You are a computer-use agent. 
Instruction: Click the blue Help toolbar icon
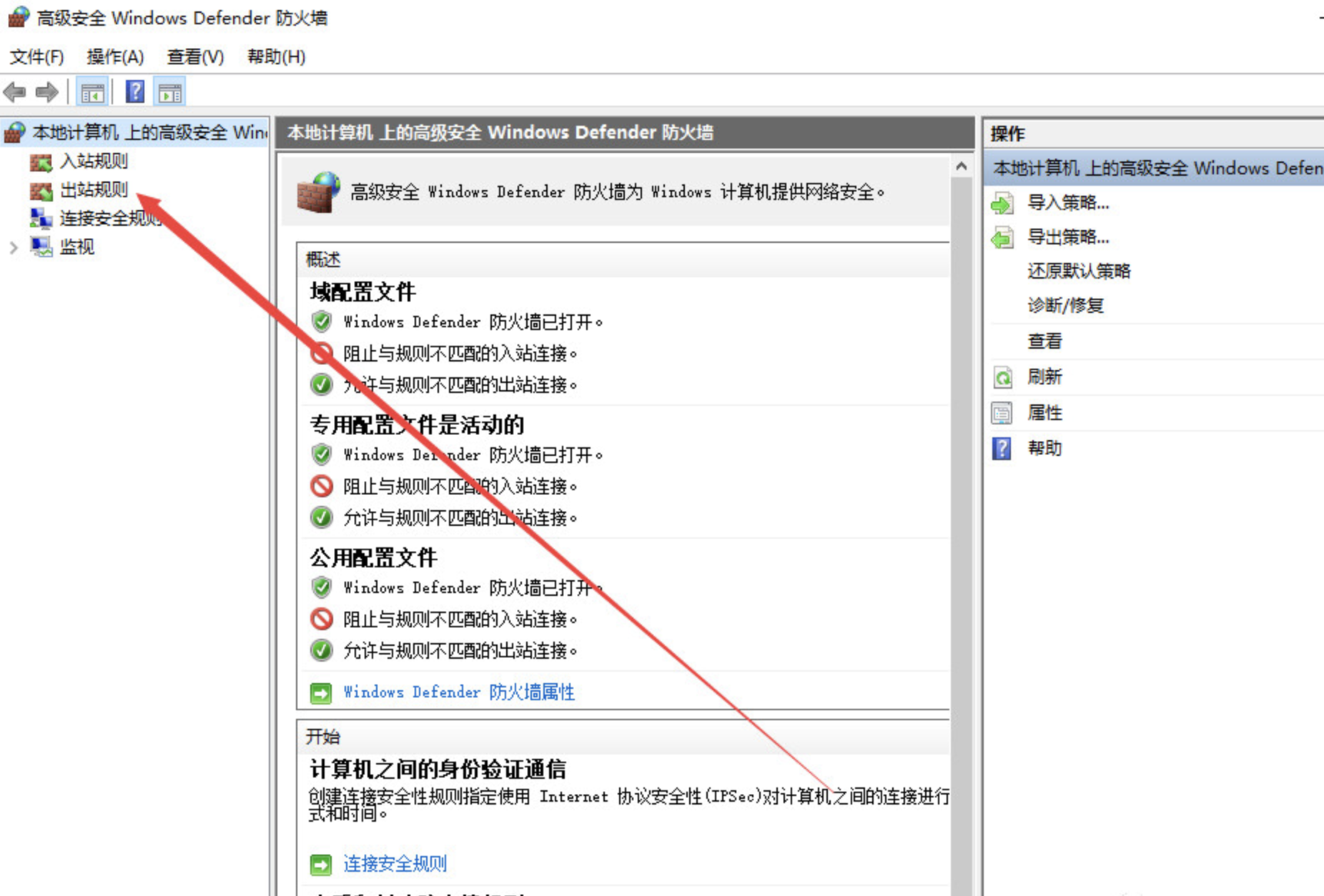click(135, 91)
